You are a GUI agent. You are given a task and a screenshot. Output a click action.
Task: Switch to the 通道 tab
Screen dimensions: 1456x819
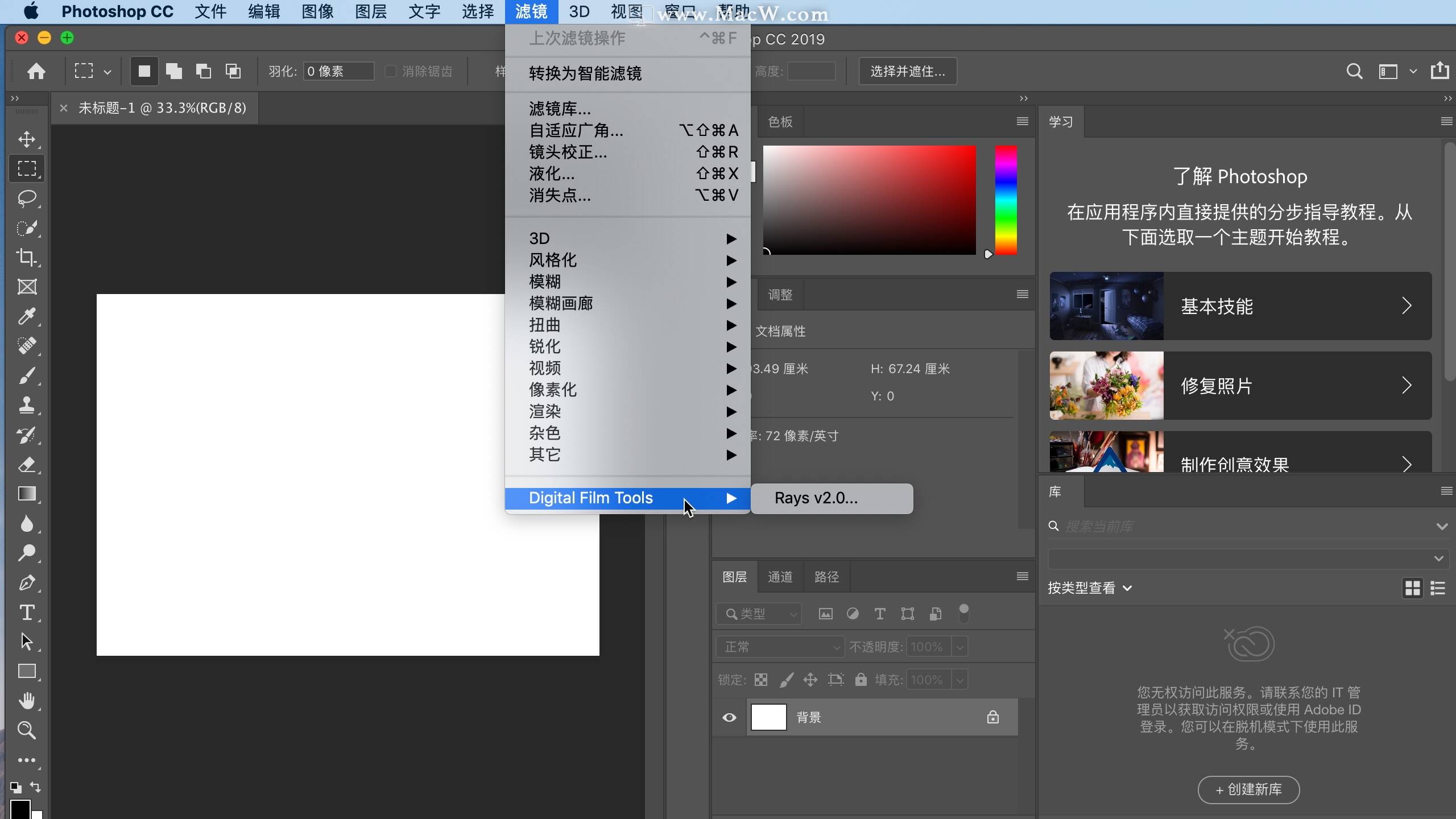click(780, 577)
